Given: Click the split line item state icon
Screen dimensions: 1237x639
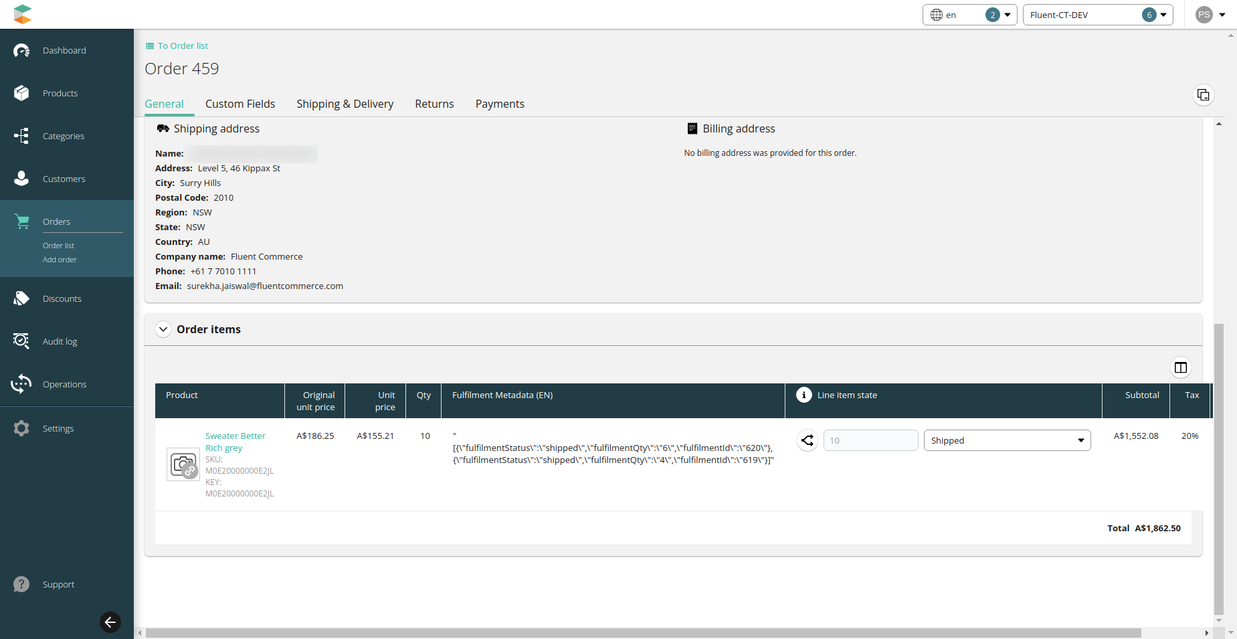Looking at the screenshot, I should 807,440.
